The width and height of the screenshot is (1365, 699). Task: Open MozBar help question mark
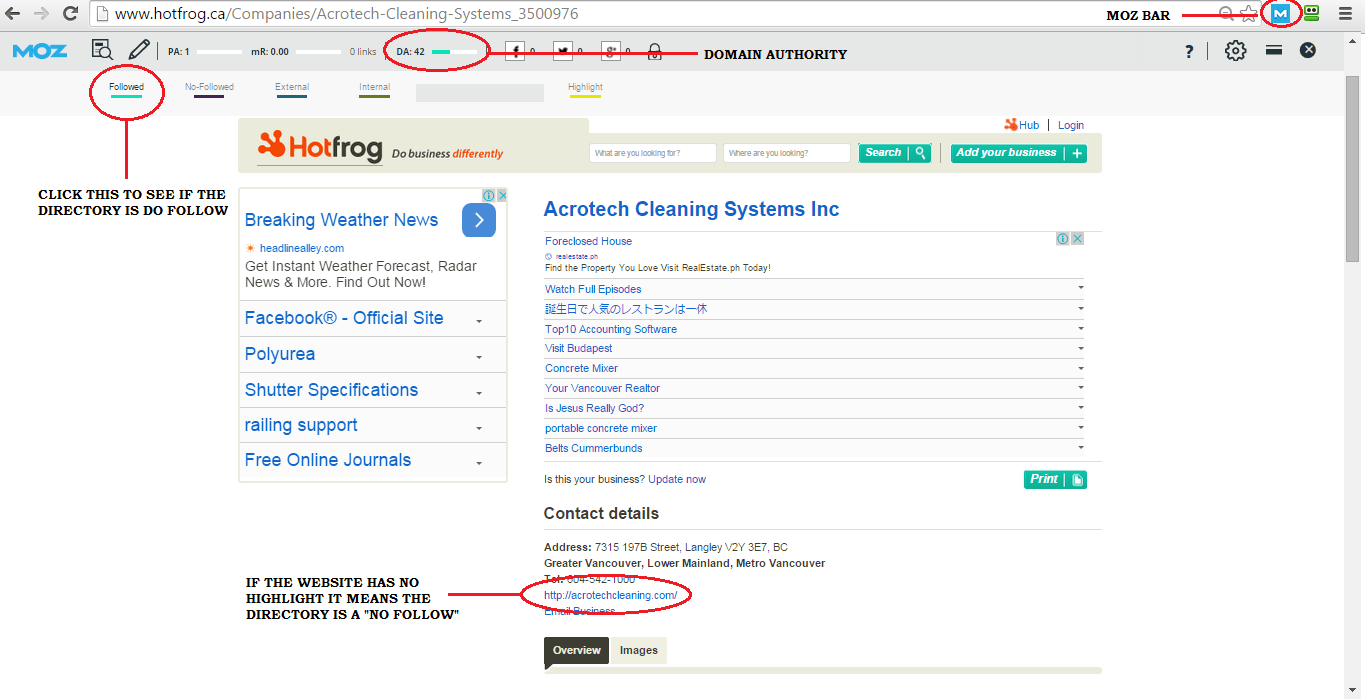[1189, 51]
